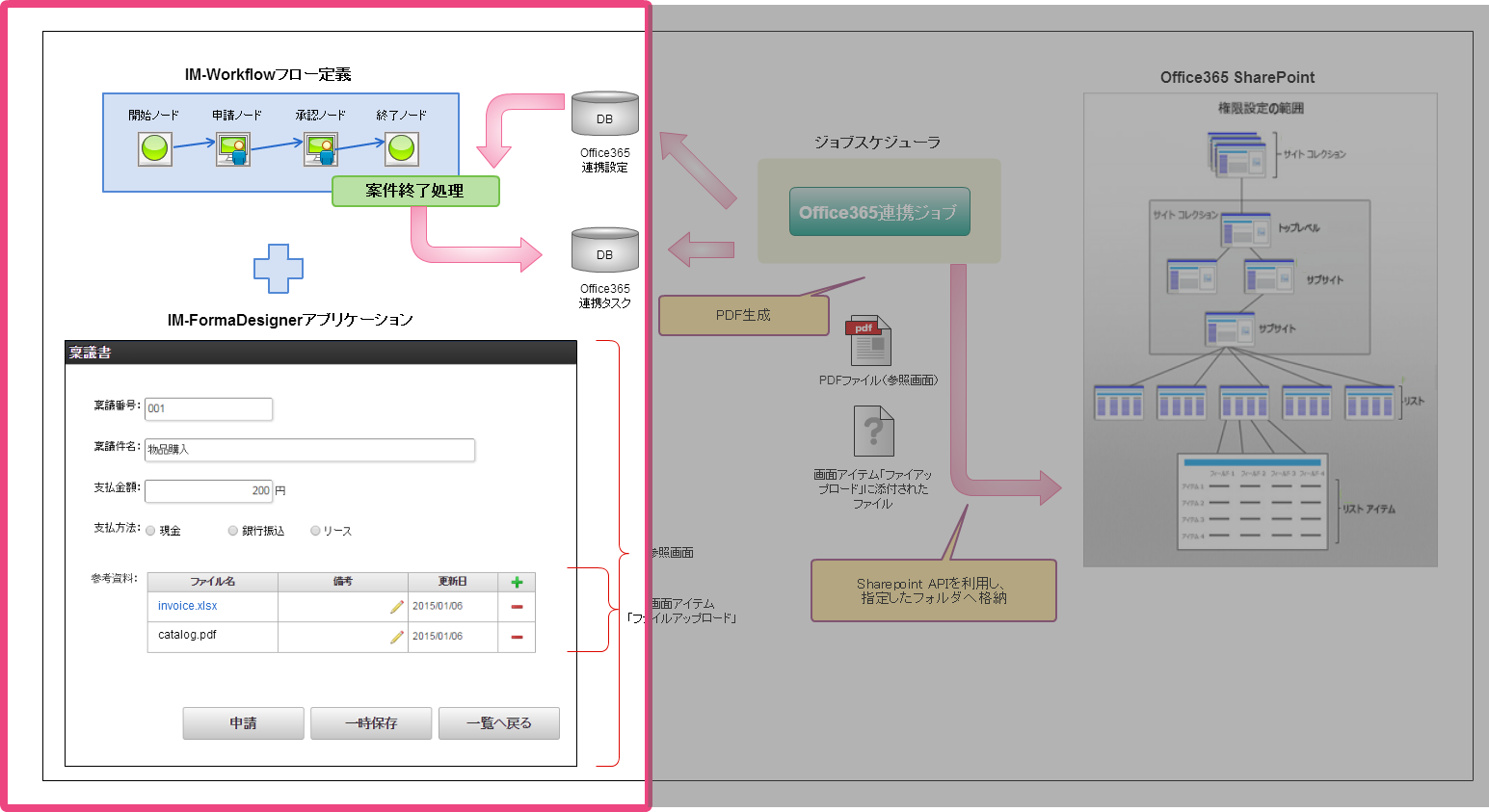
Task: Open the invoice.xlsx file link
Action: click(x=186, y=606)
